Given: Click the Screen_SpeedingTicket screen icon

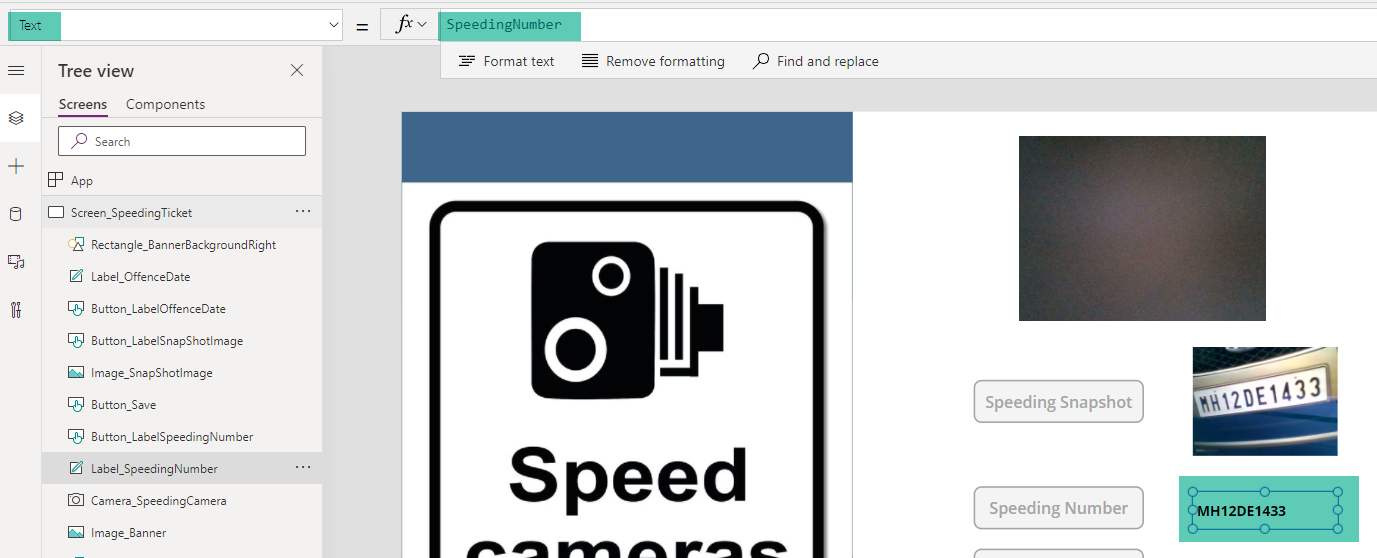Looking at the screenshot, I should tap(56, 212).
